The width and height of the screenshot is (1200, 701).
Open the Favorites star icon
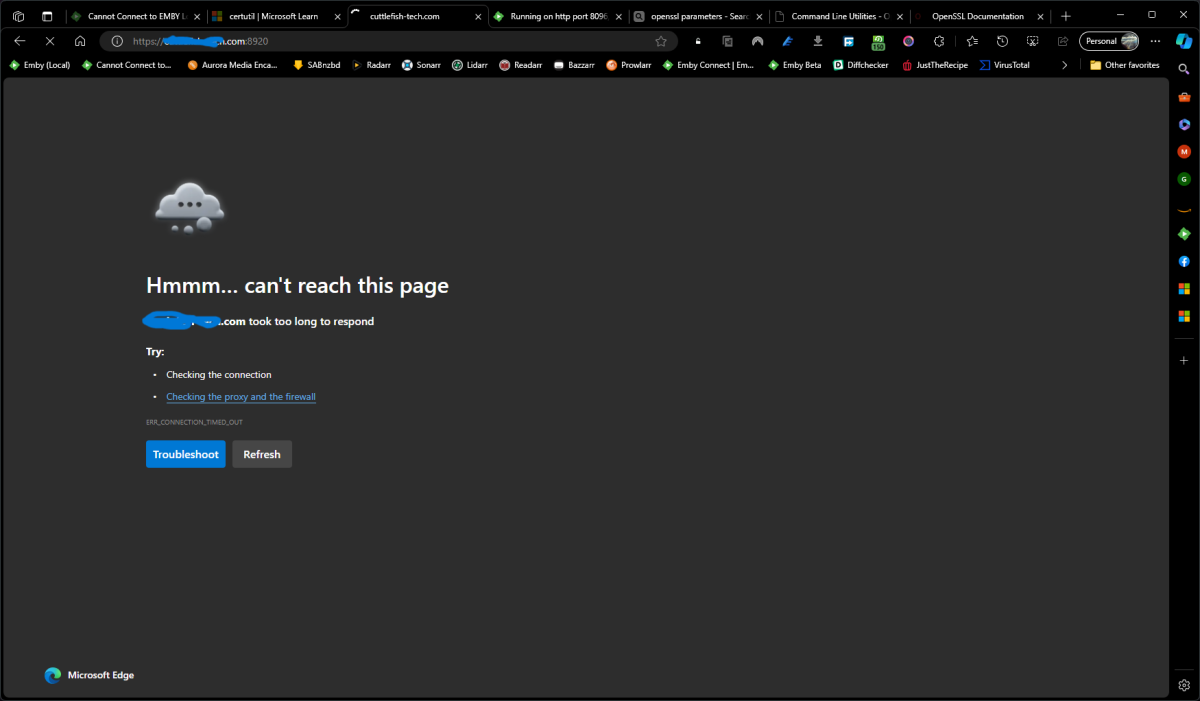[972, 41]
